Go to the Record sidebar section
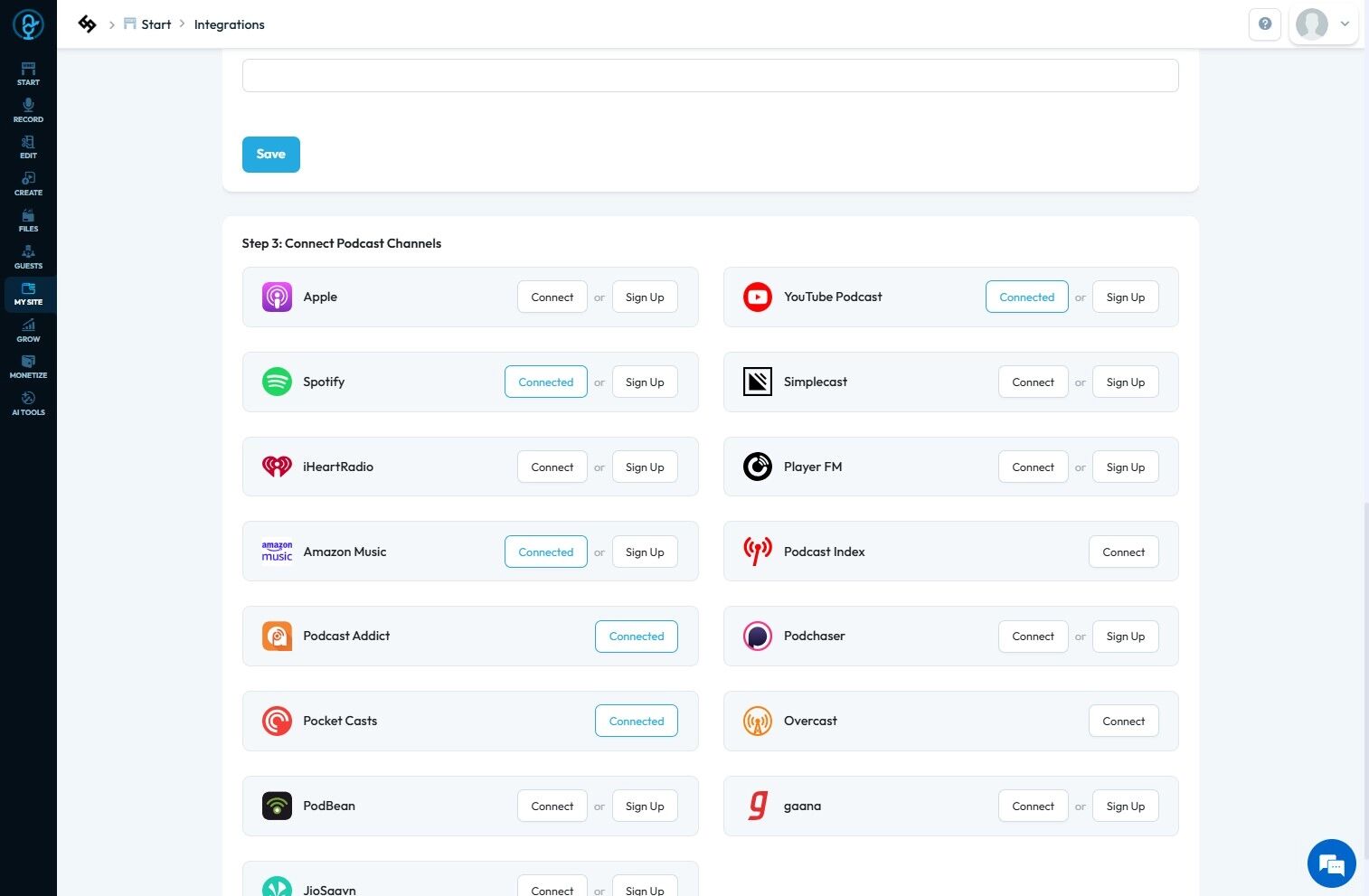The height and width of the screenshot is (896, 1369). pyautogui.click(x=28, y=110)
